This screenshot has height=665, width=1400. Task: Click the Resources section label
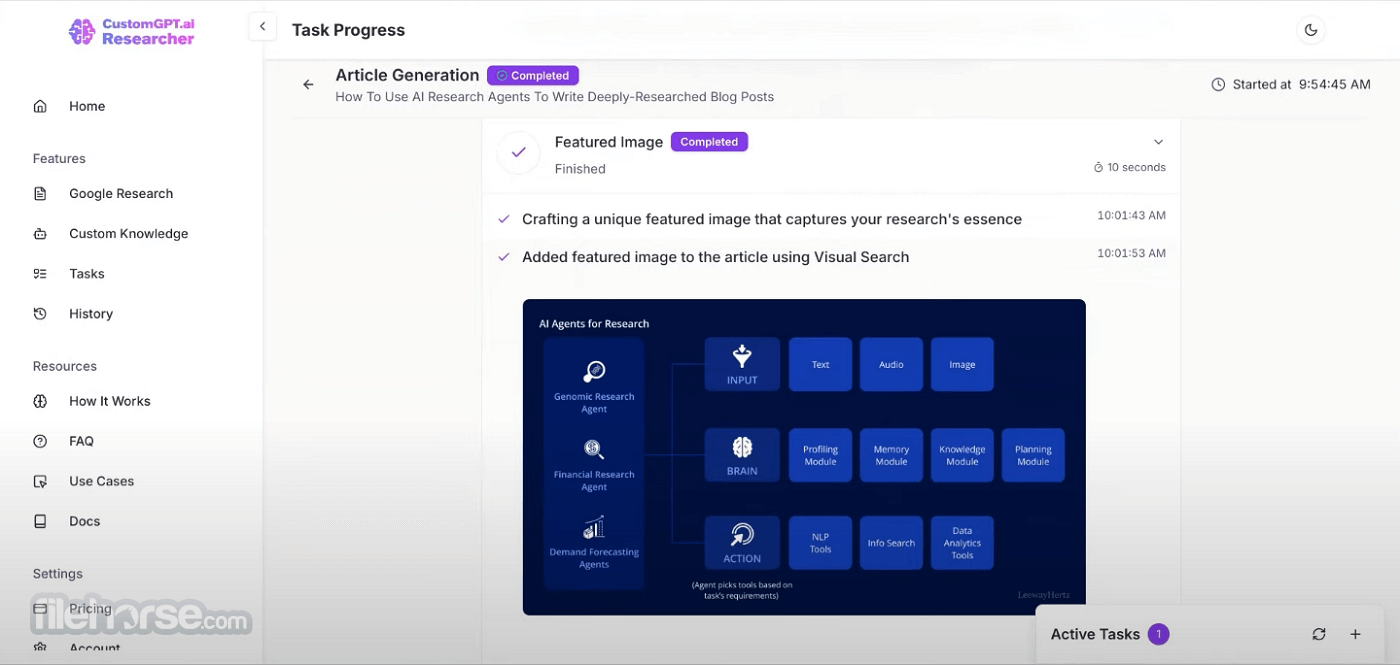pyautogui.click(x=65, y=366)
